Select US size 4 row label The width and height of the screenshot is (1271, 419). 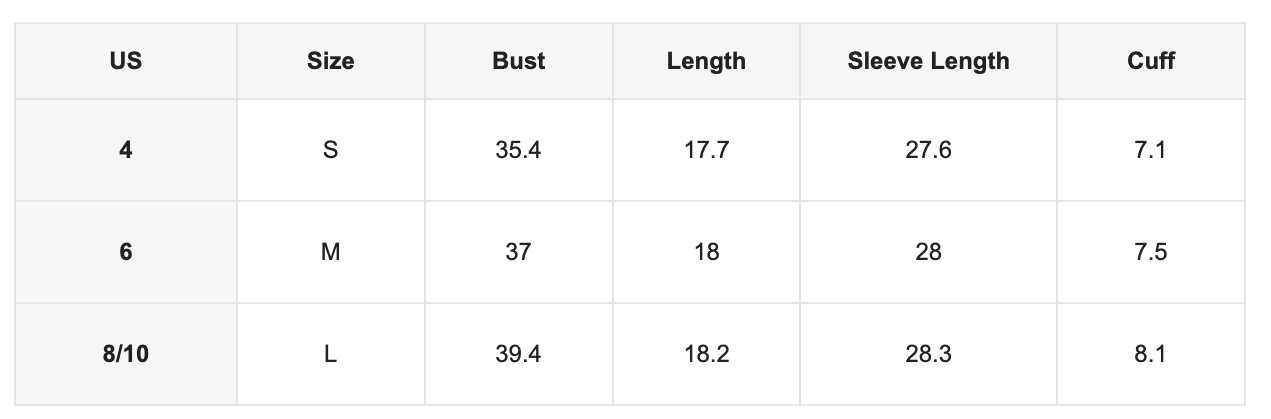[126, 150]
